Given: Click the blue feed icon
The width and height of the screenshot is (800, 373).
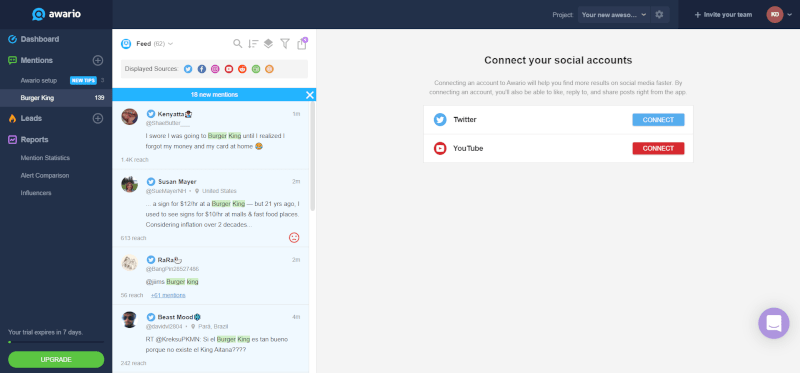Looking at the screenshot, I should point(126,44).
